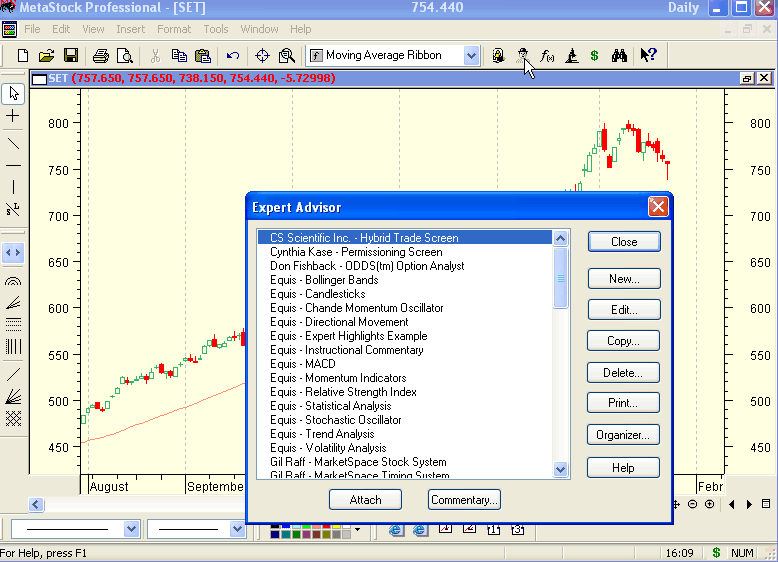Viewport: 778px width, 562px height.
Task: Click the Copy... button
Action: (x=624, y=341)
